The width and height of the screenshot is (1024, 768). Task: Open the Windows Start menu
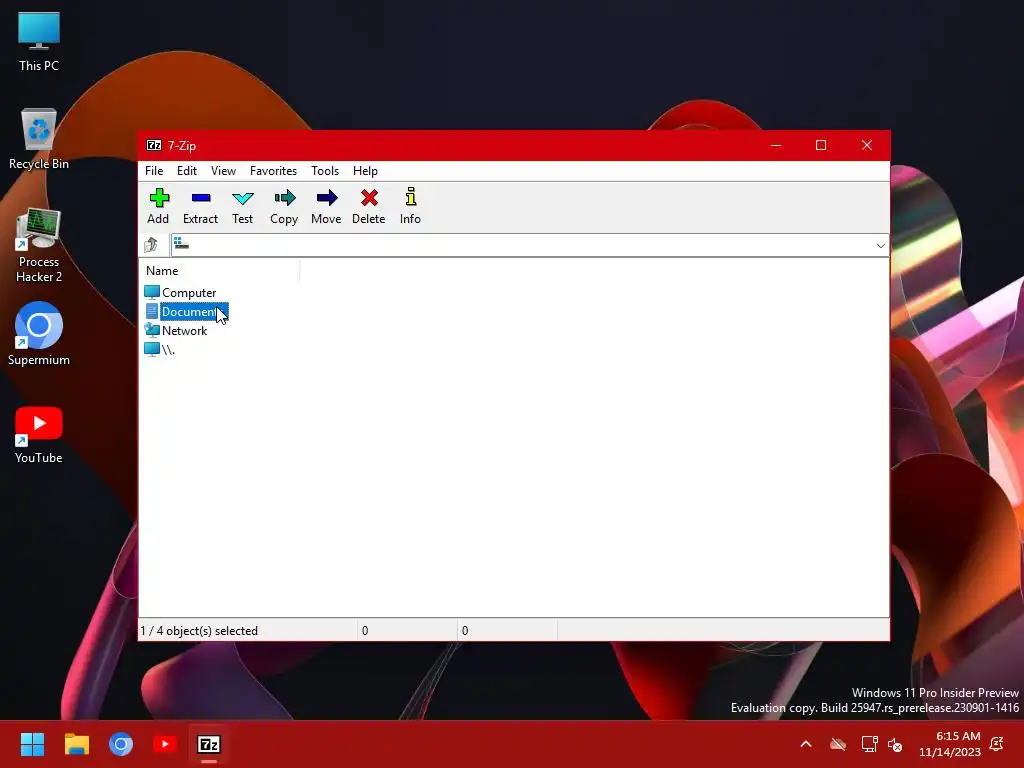click(x=32, y=744)
